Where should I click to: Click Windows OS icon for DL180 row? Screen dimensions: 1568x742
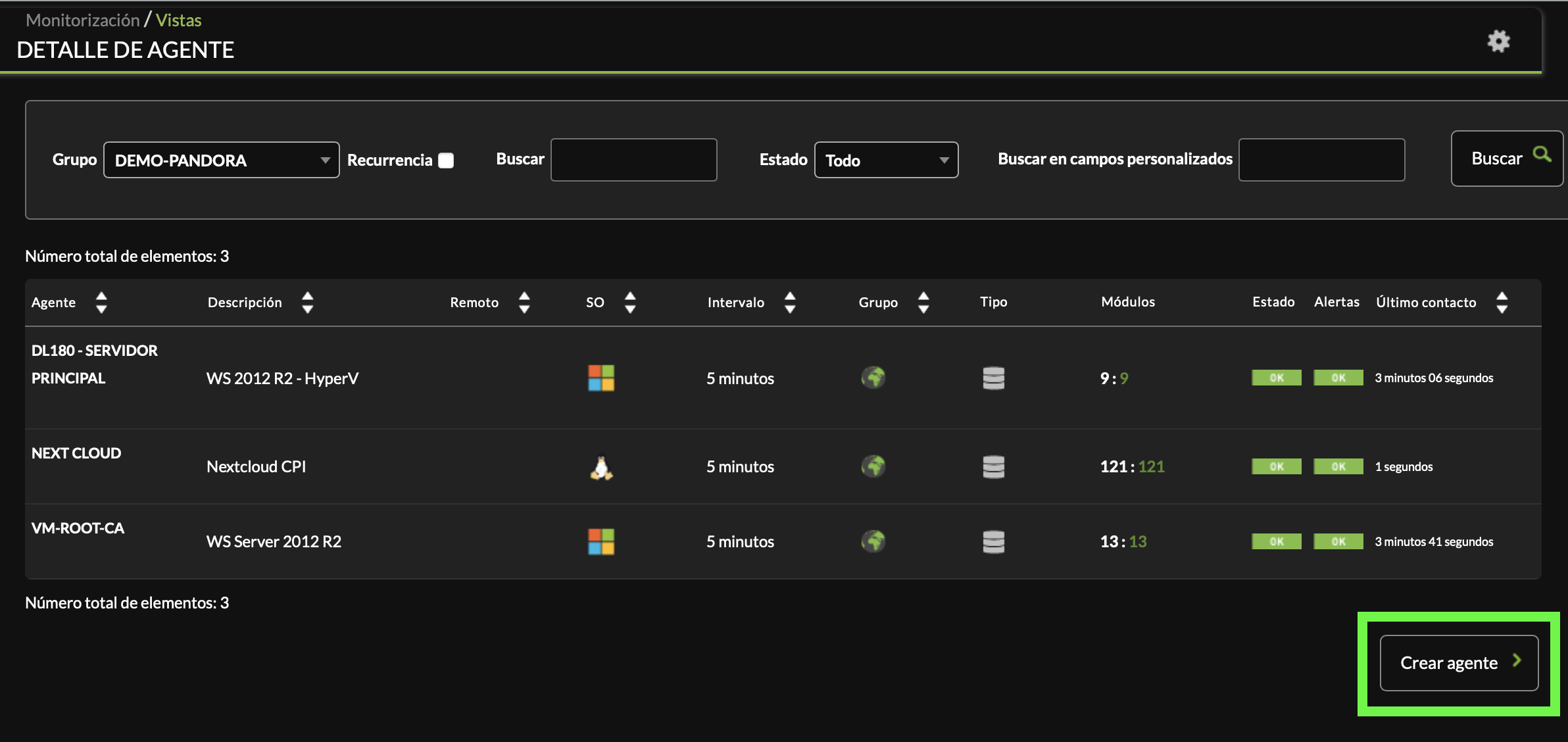click(601, 378)
